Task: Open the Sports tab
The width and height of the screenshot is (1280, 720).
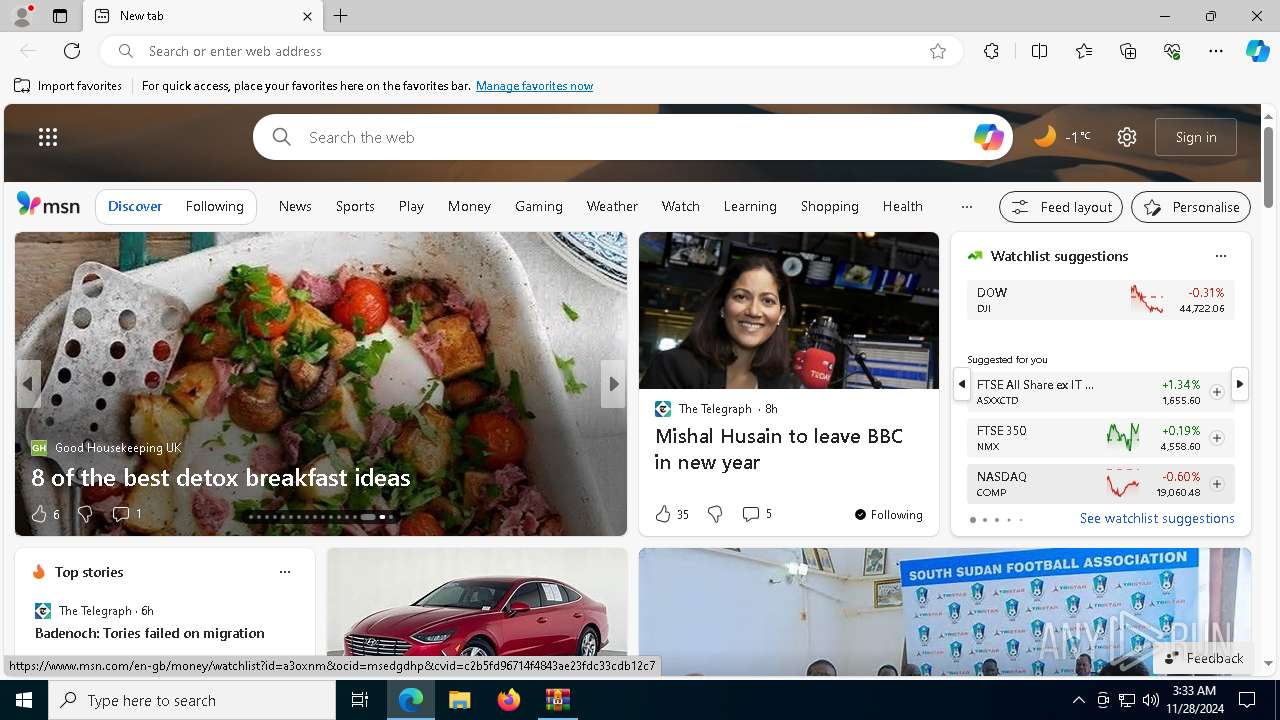Action: click(x=355, y=206)
